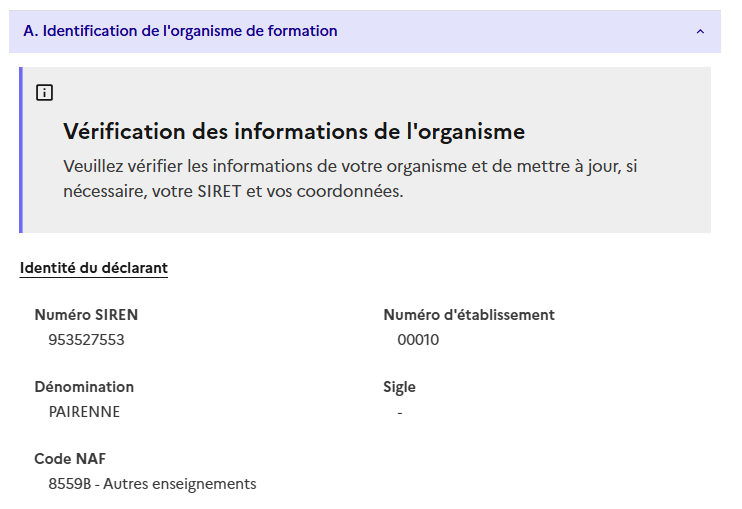Click the dash value under Sigle
The image size is (742, 509).
pyautogui.click(x=400, y=412)
